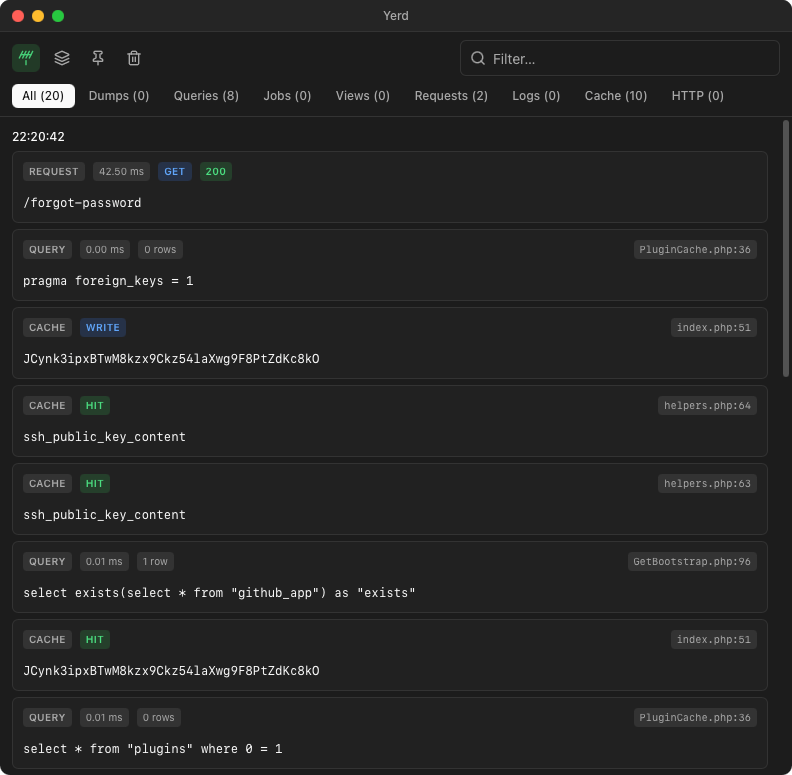
Task: Switch to the Dumps (0) tab
Action: 119,96
